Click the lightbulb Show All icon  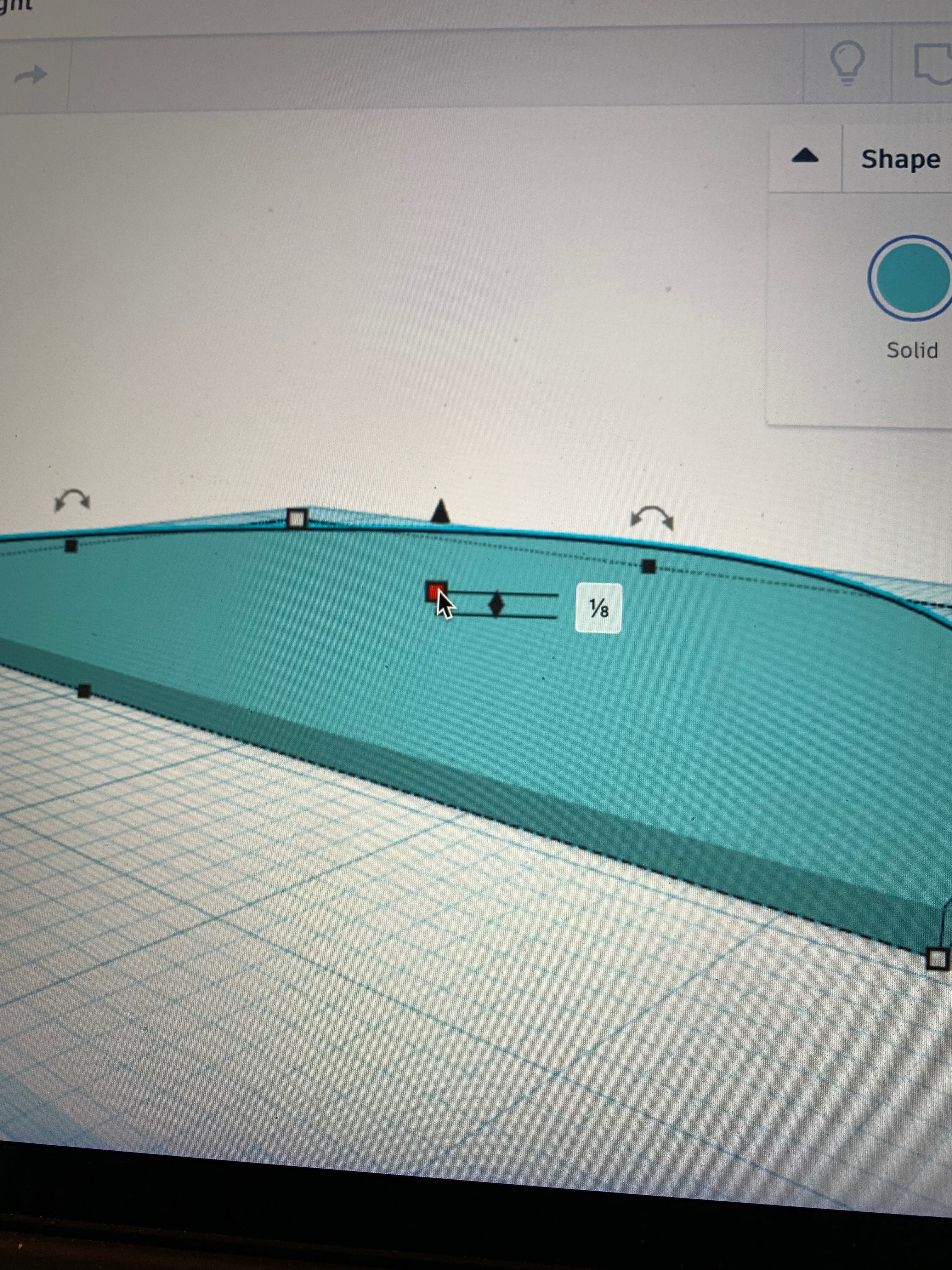coord(847,63)
